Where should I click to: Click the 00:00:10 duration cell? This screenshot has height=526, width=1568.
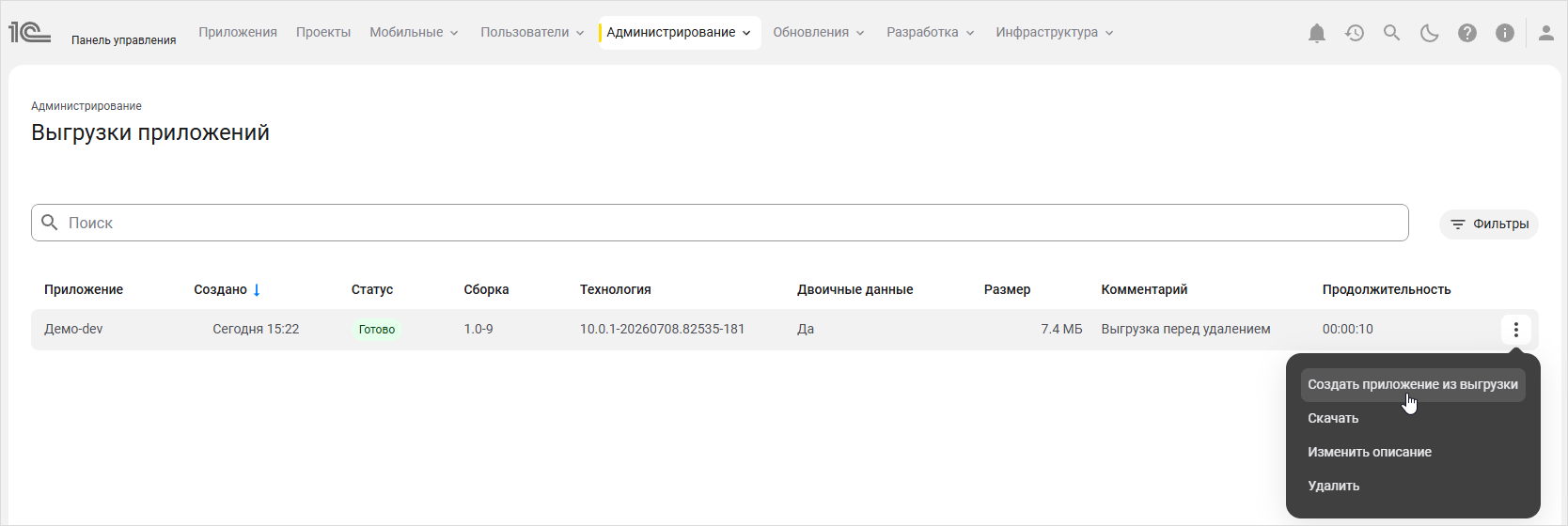pyautogui.click(x=1348, y=329)
